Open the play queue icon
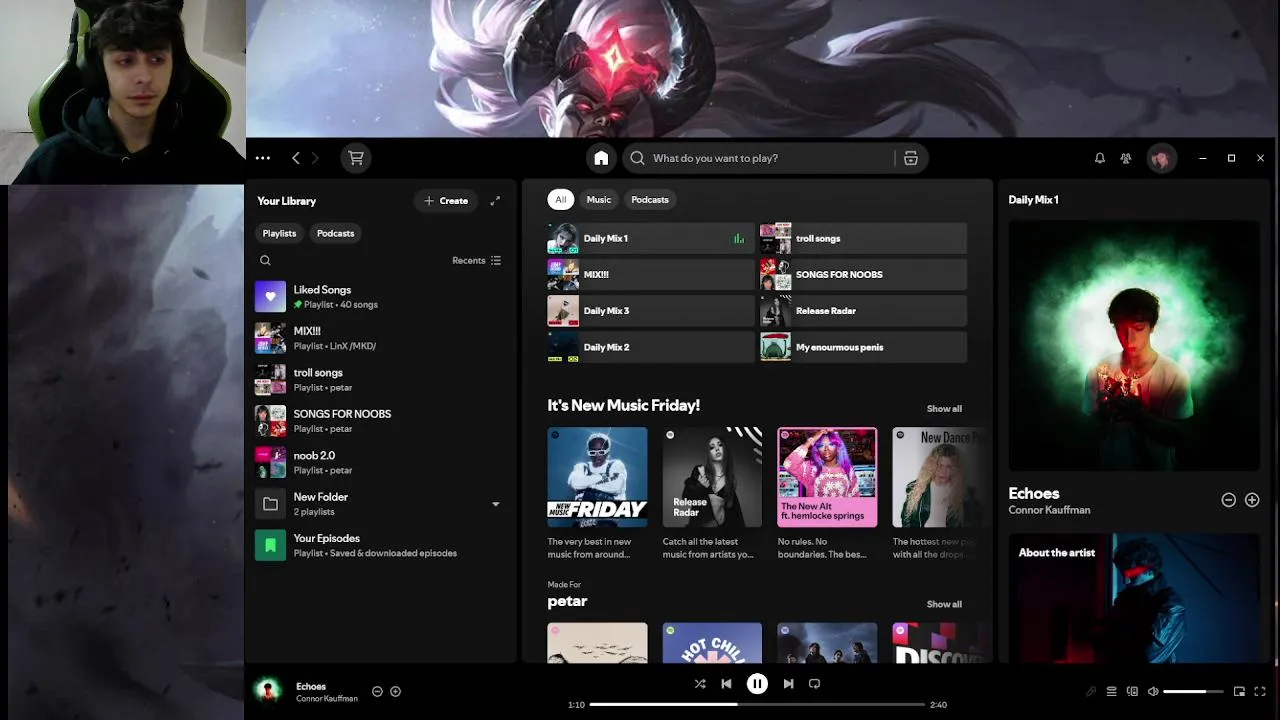 coord(1111,691)
